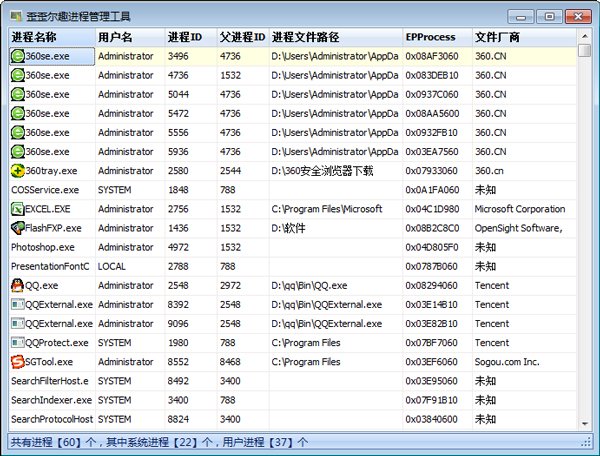Select the PresentationFontC process row
The image size is (600, 456).
293,267
